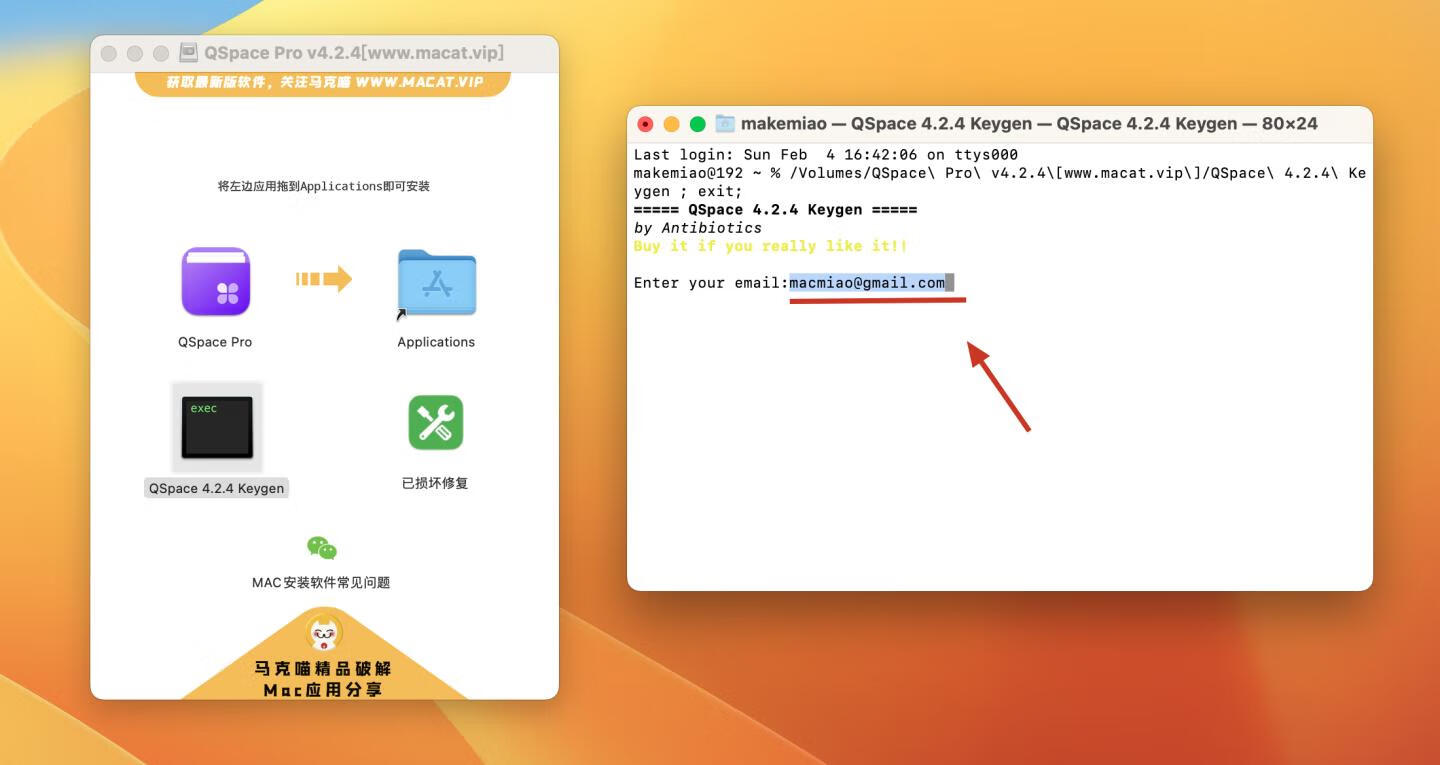Click the '将左边应用拖到Applications即可安装' instruction text

[323, 186]
